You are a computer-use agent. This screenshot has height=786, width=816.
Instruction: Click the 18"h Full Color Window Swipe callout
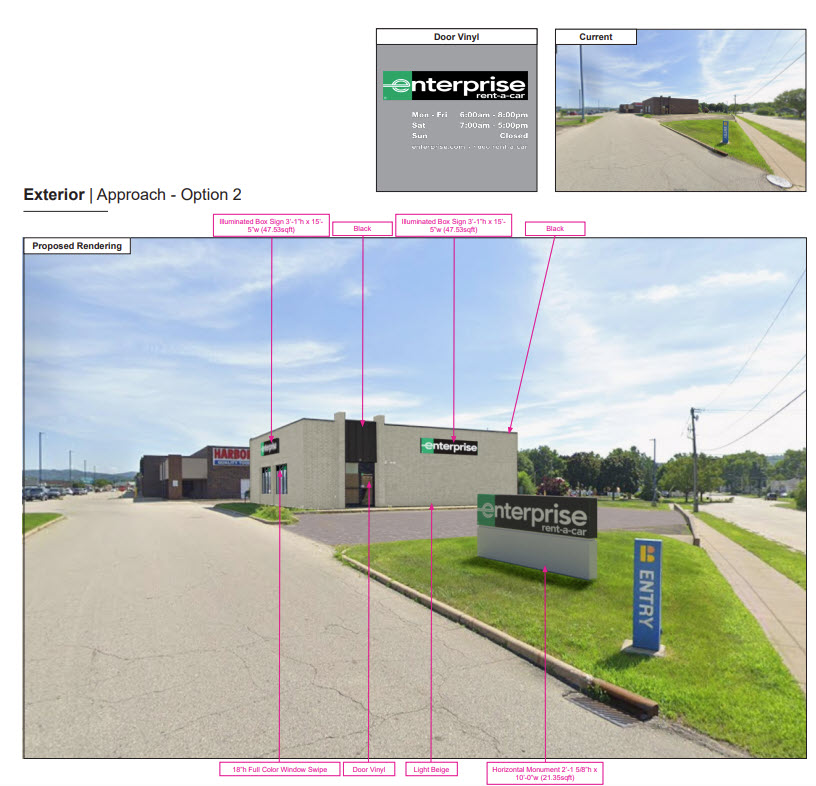[x=278, y=769]
